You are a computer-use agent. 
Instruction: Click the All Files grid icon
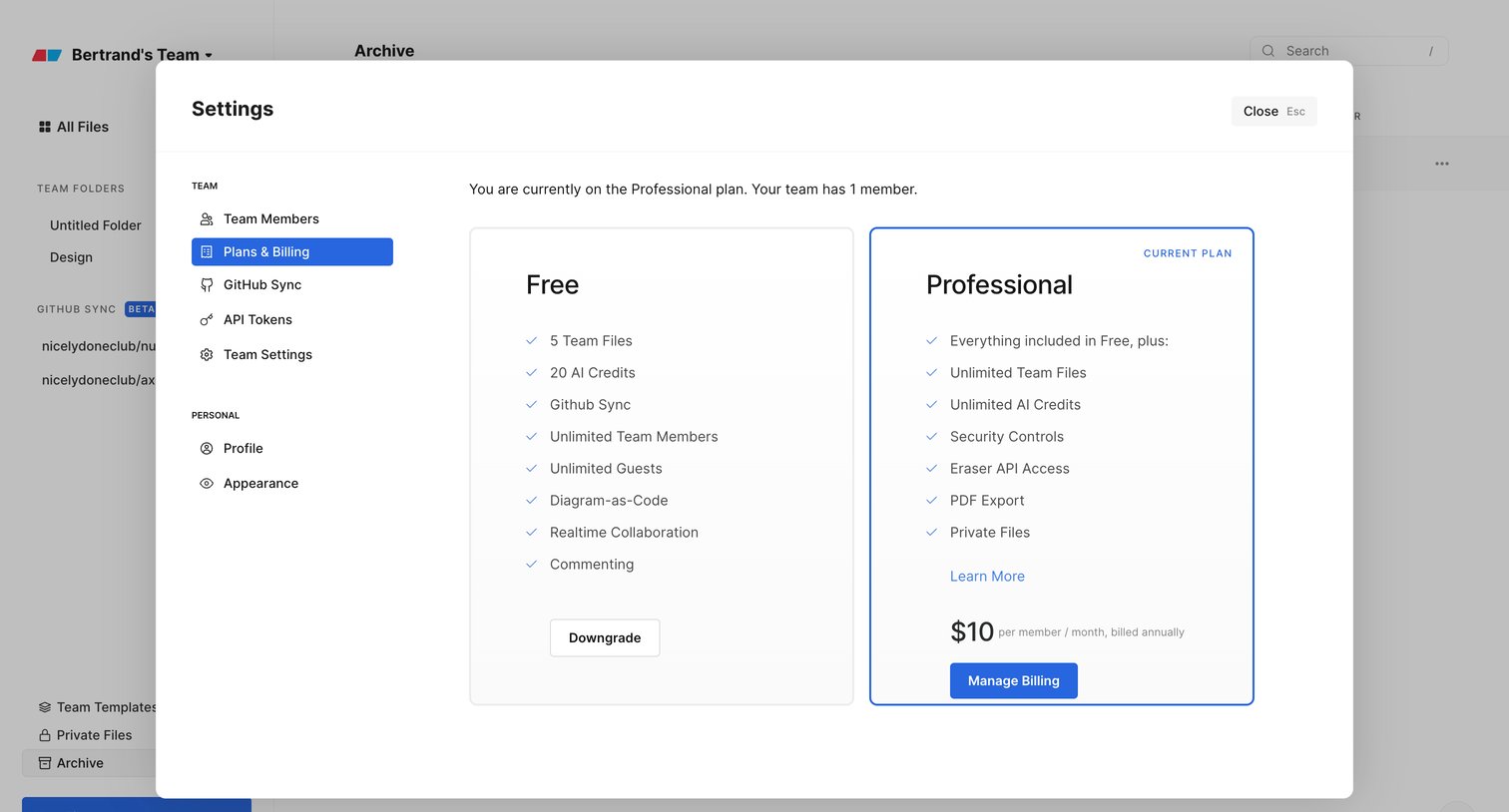click(x=44, y=127)
